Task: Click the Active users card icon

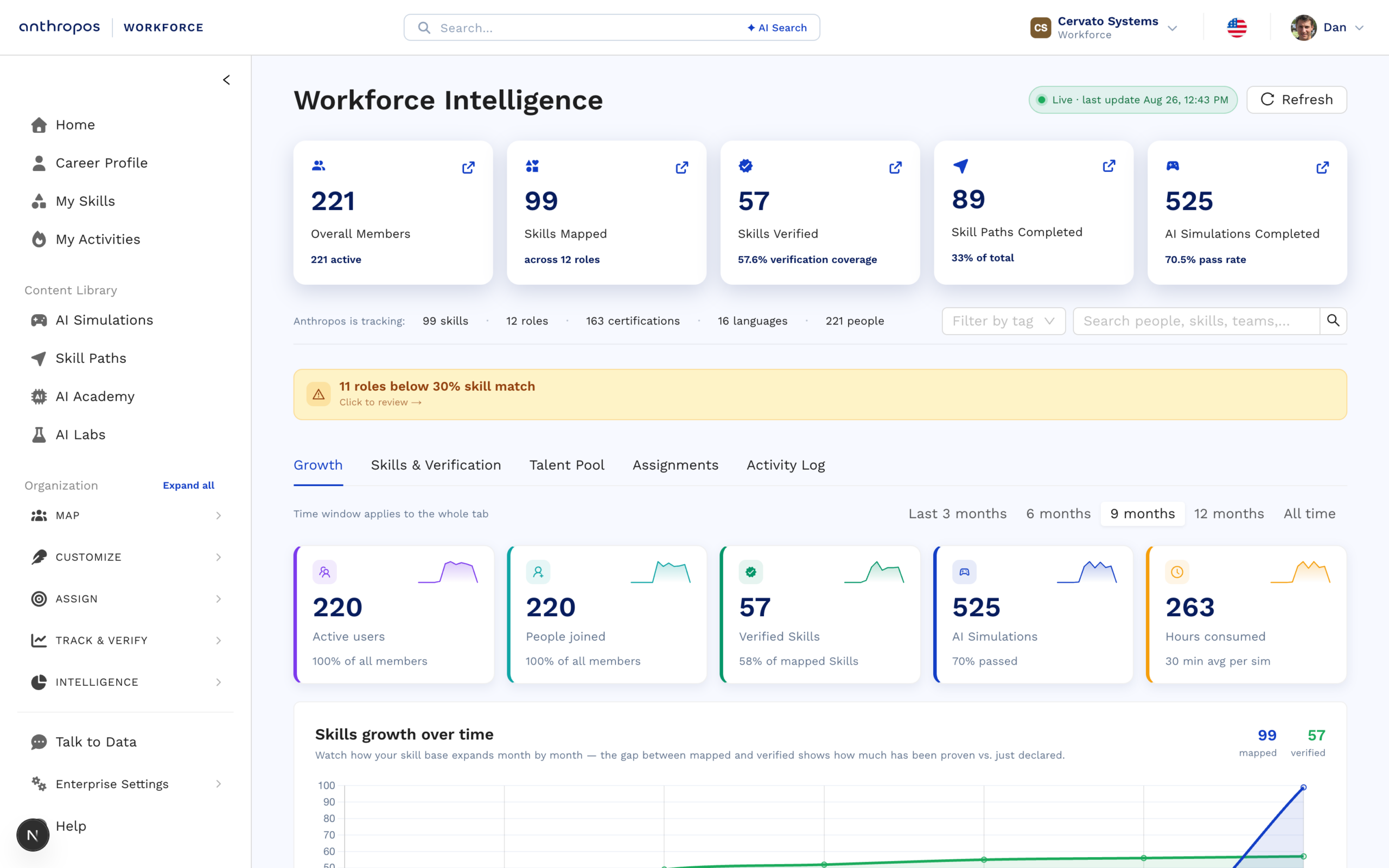Action: point(324,572)
